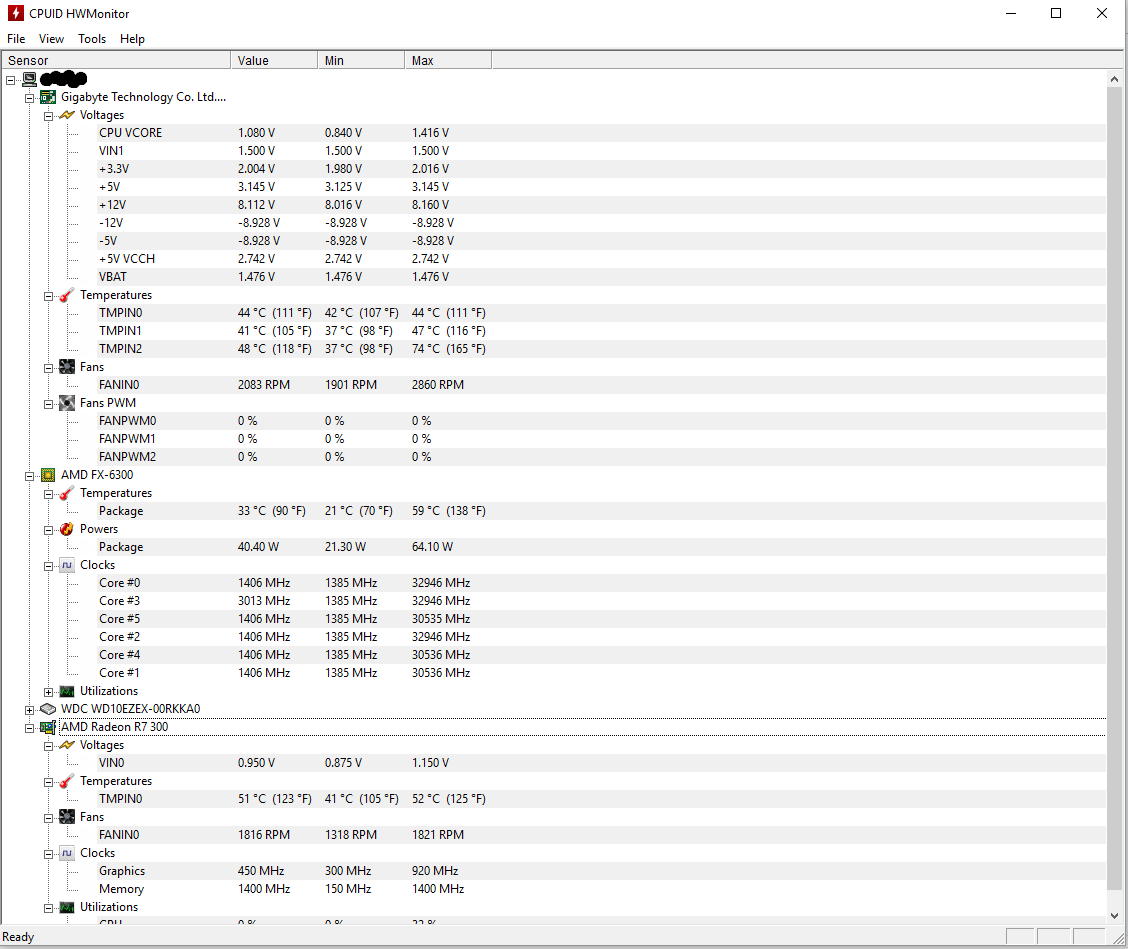Expand the FX-6300 Utilizations group
This screenshot has width=1128, height=949.
tap(48, 691)
